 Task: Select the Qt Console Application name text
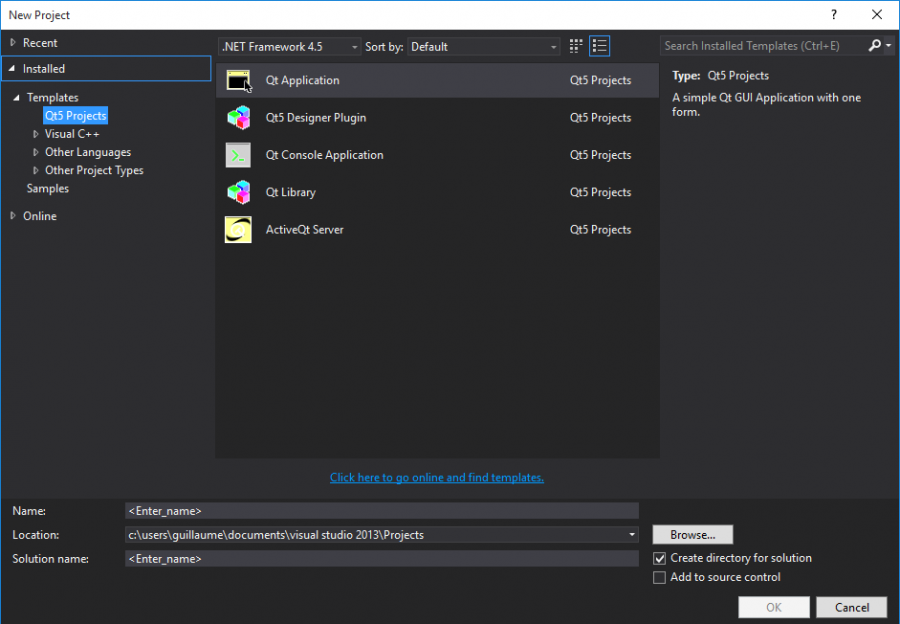pyautogui.click(x=324, y=155)
